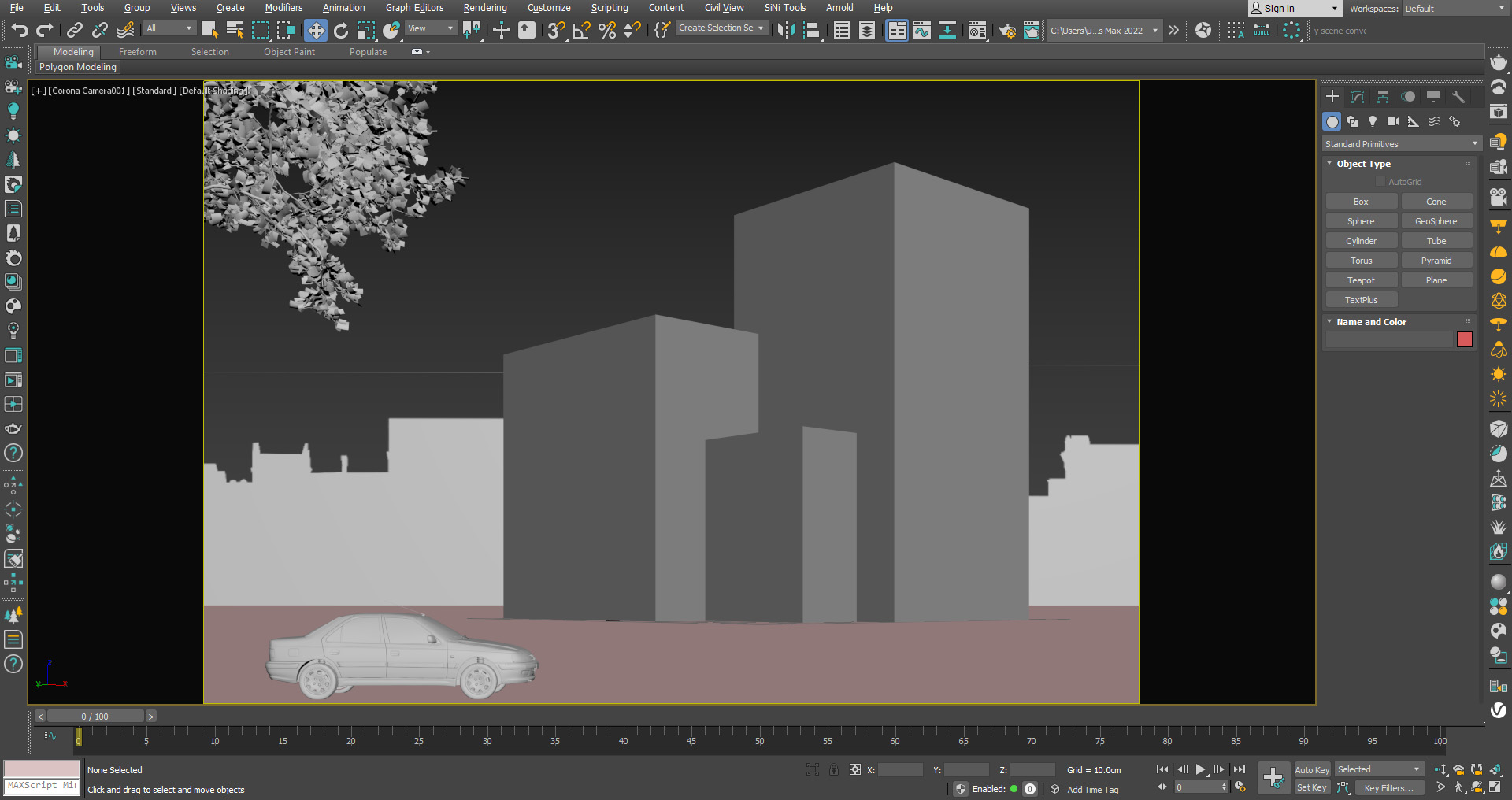Switch to the Freeform ribbon tab
1512x800 pixels.
[x=138, y=52]
